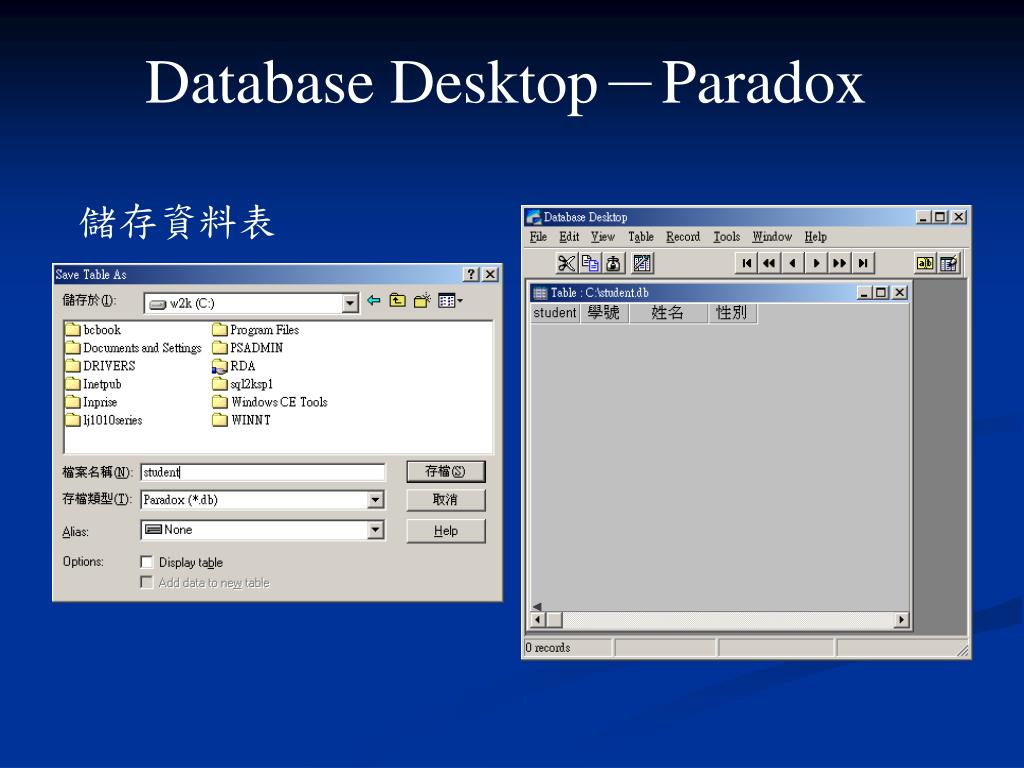Open the Window menu in Database Desktop
Viewport: 1024px width, 768px height.
(x=772, y=236)
